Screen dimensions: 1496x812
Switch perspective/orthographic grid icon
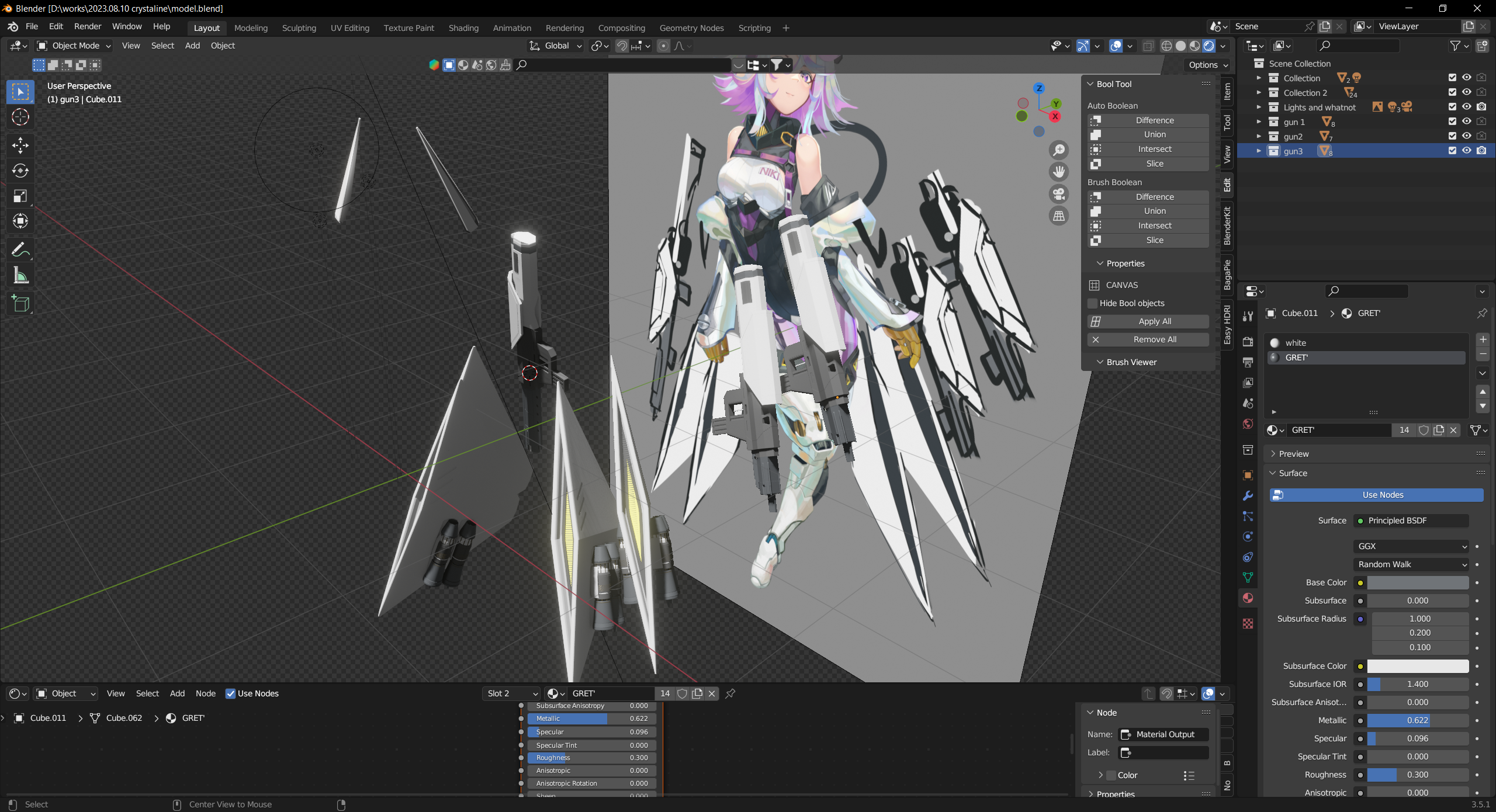tap(1059, 216)
